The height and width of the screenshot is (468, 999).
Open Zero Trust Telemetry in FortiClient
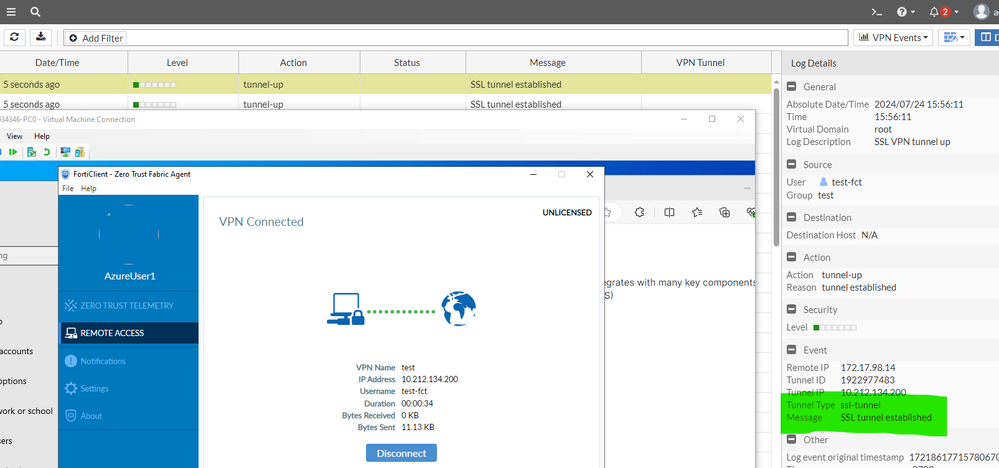click(128, 306)
